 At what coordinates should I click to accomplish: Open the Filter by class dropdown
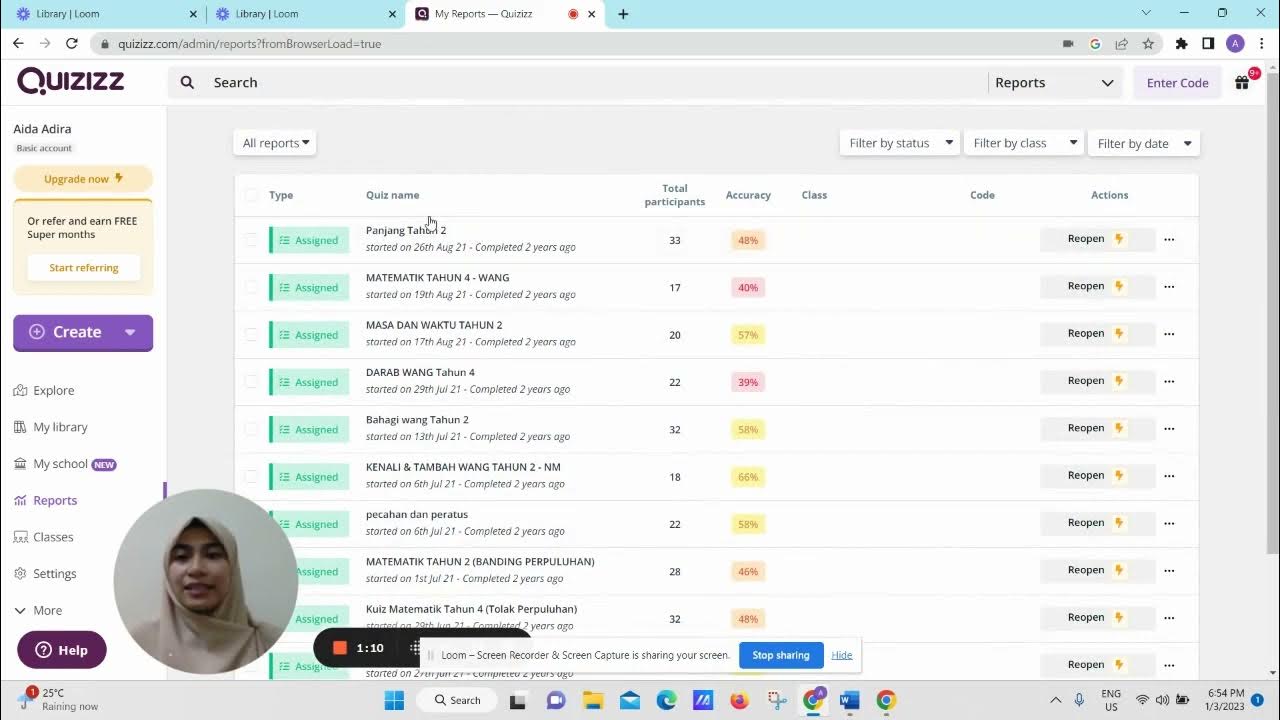[1023, 143]
